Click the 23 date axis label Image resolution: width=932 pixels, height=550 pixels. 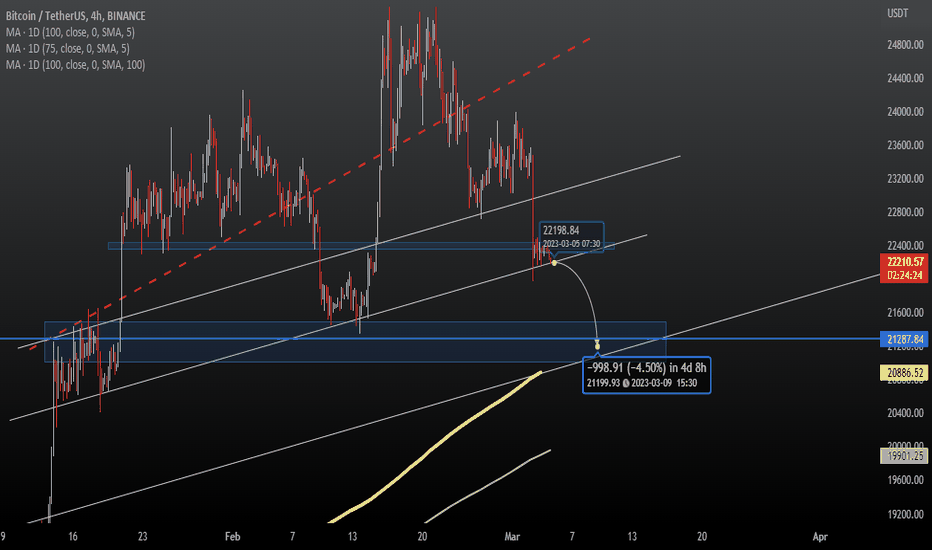tap(143, 536)
